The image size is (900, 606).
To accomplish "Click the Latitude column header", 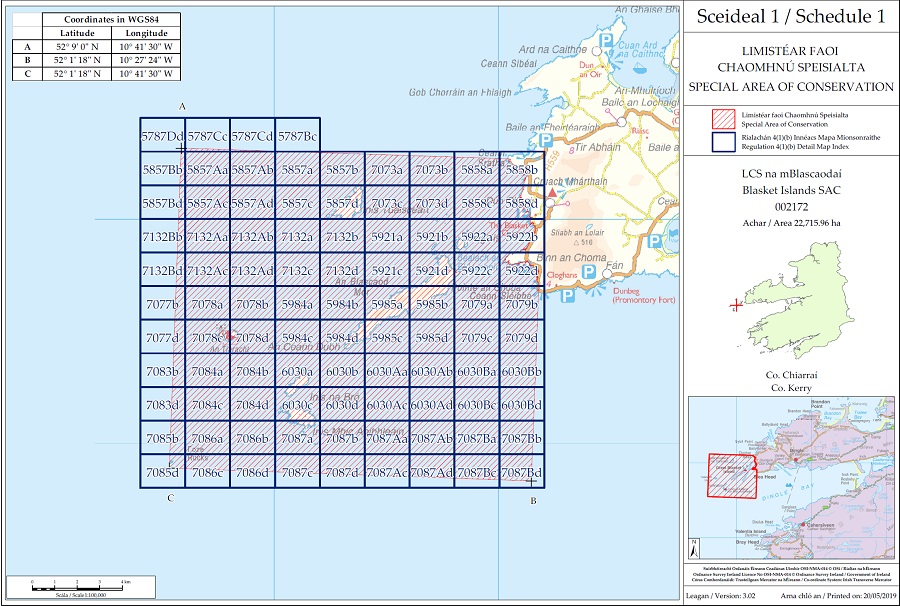I will 77,33.
